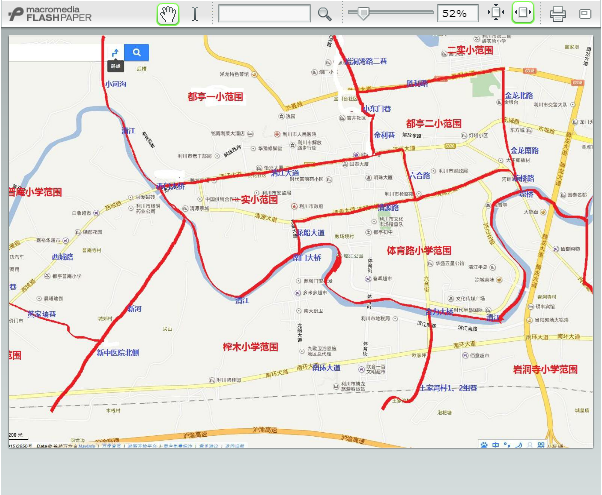602x495 pixels.
Task: Click the map search input box
Action: [x=55, y=52]
